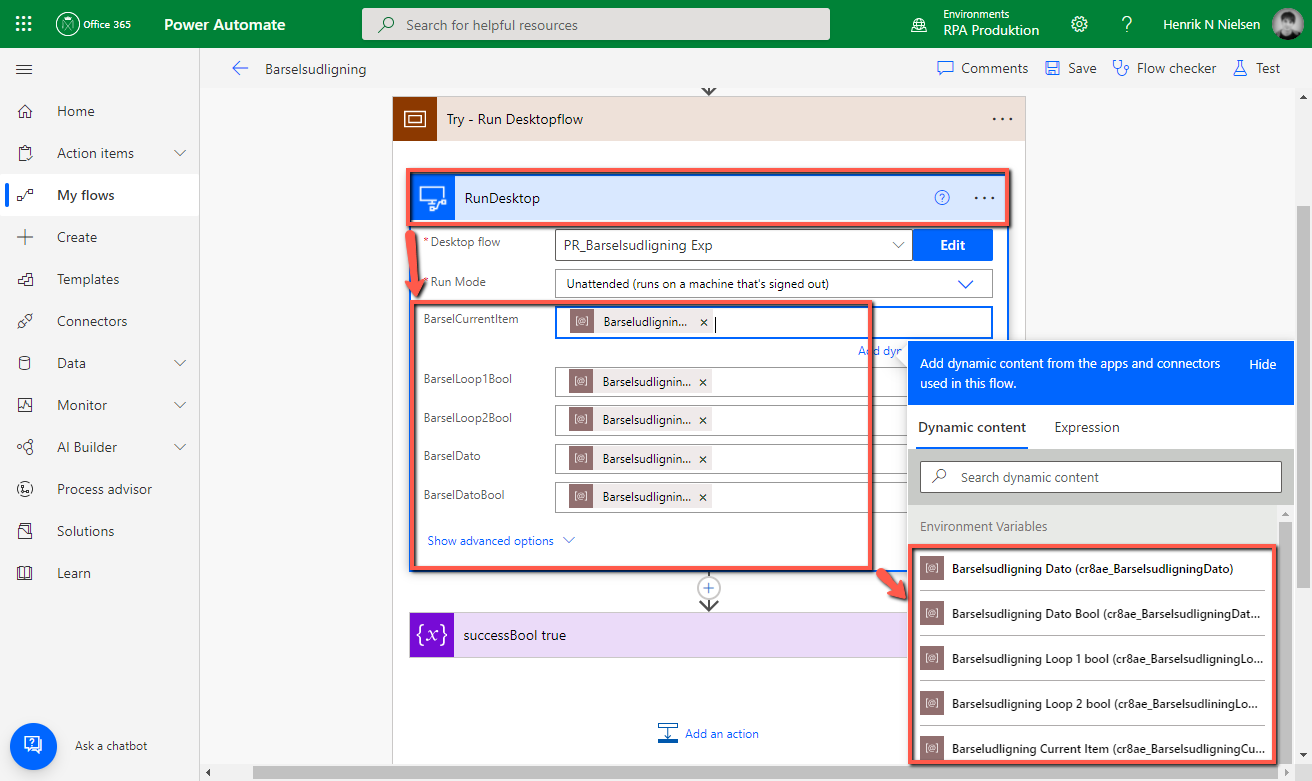Click the successBool true variable icon
Image resolution: width=1312 pixels, height=781 pixels.
[x=432, y=635]
